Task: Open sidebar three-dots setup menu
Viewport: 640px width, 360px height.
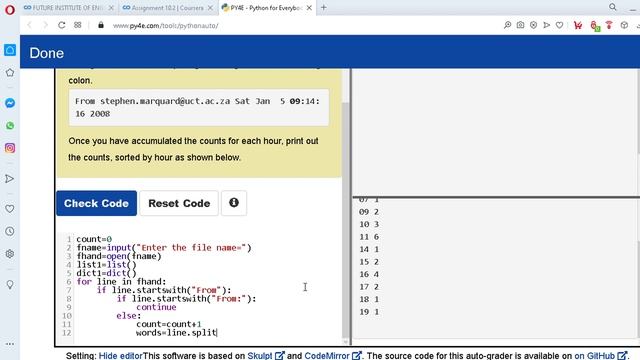Action: pos(10,344)
